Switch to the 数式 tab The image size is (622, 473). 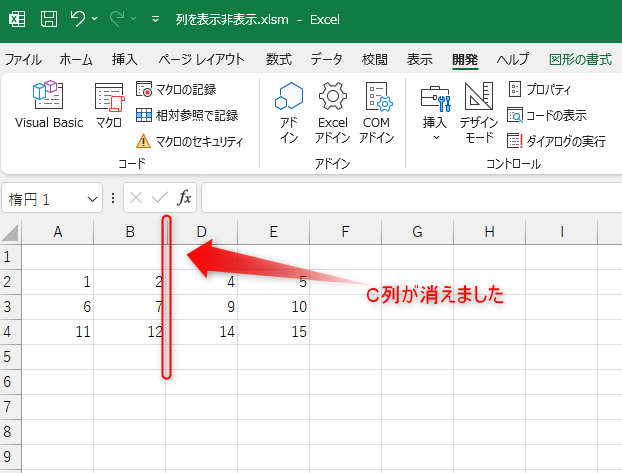point(279,60)
